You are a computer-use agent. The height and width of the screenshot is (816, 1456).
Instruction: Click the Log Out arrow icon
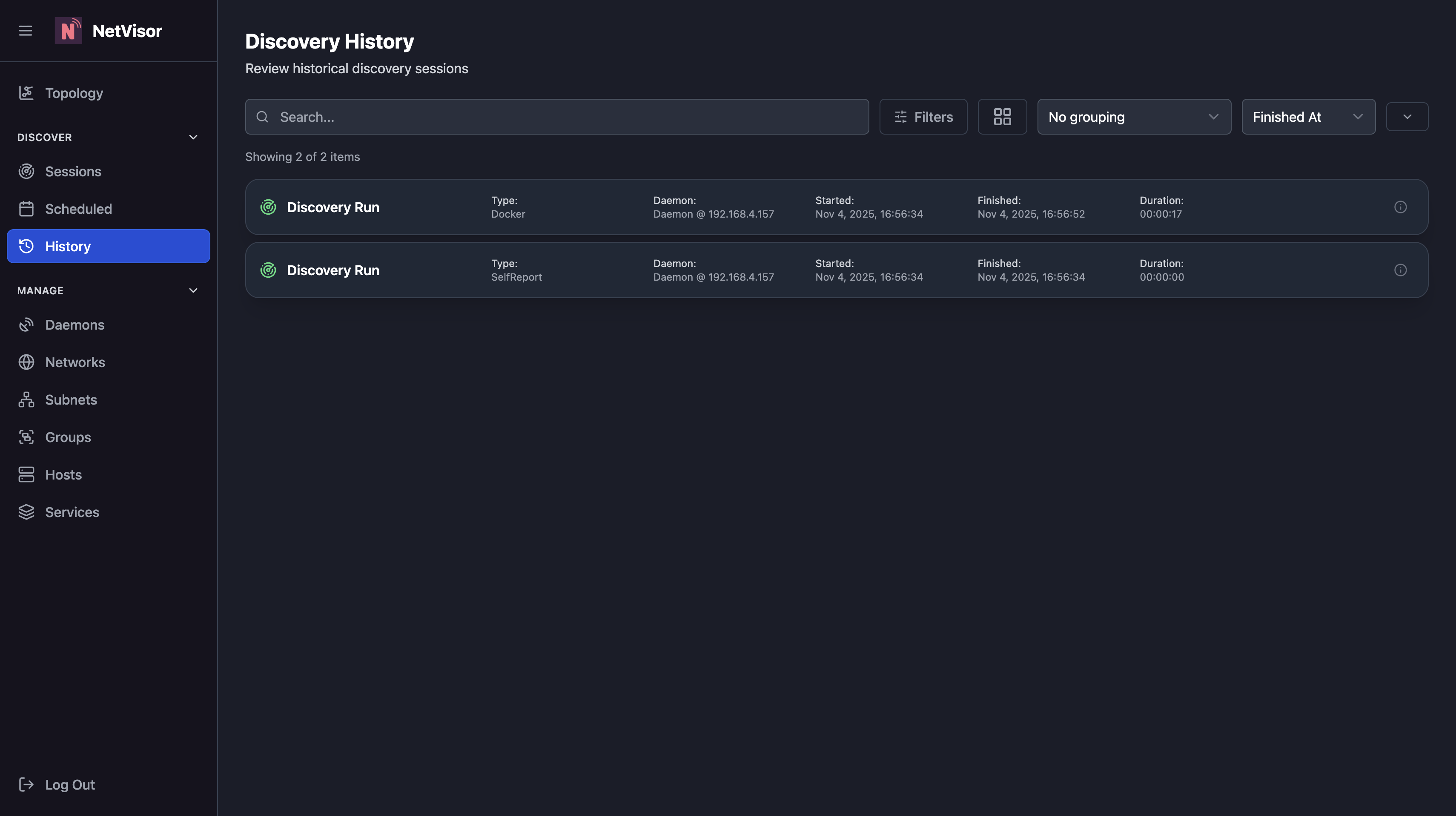tap(26, 784)
